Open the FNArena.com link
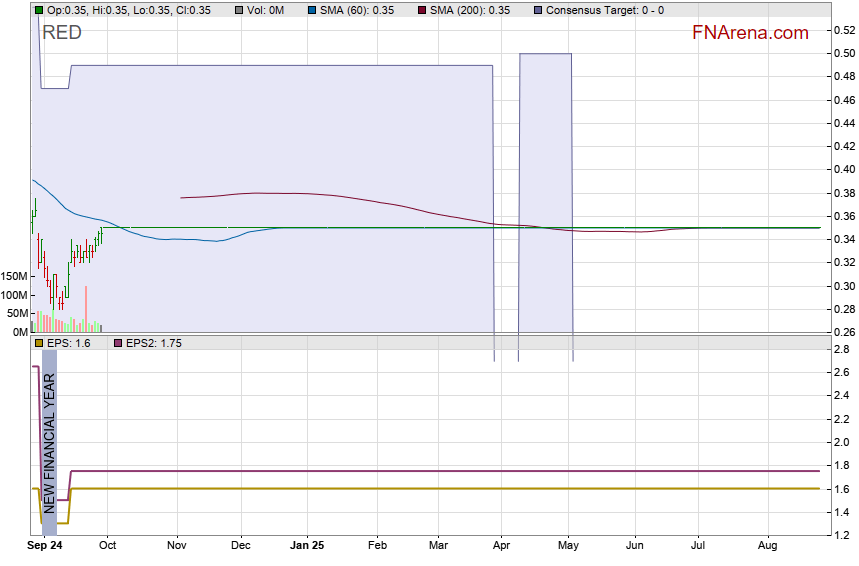 pyautogui.click(x=750, y=33)
